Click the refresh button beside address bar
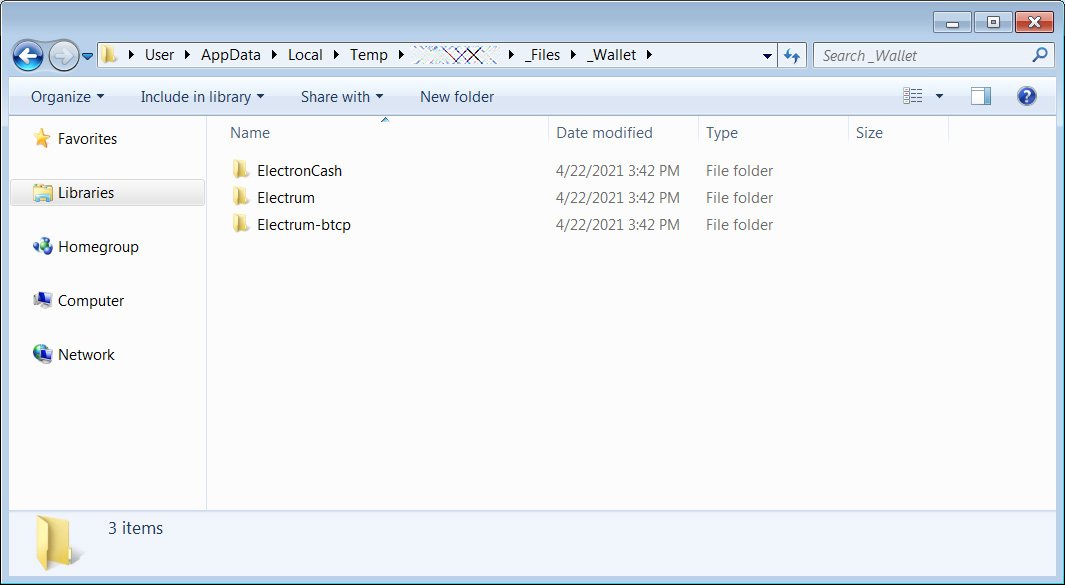This screenshot has height=585, width=1065. coord(792,55)
